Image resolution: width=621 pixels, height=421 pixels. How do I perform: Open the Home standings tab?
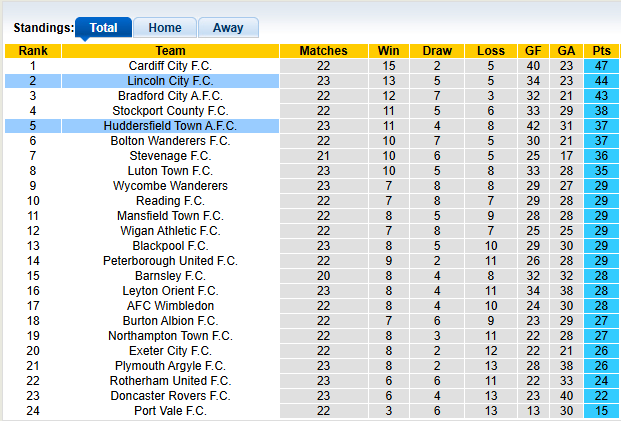(x=165, y=28)
